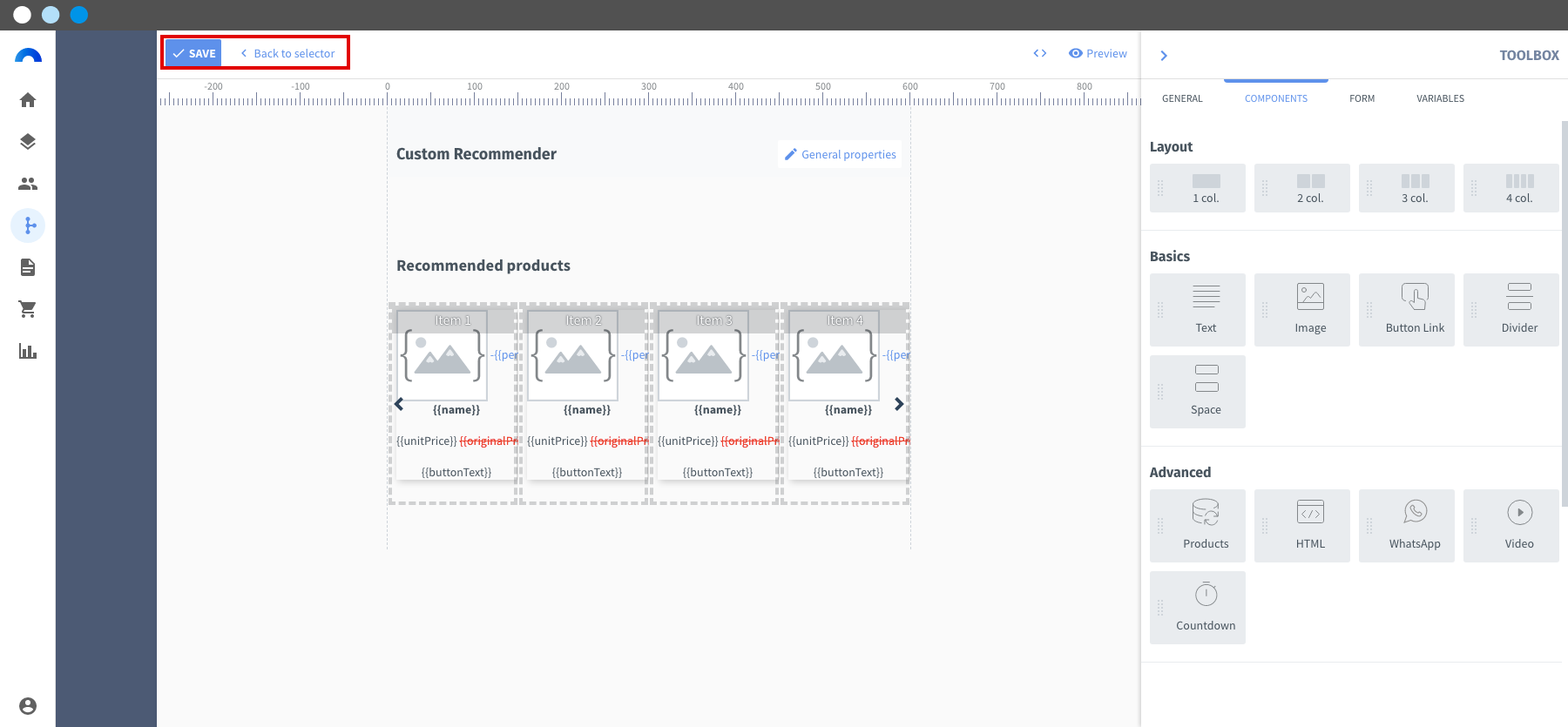Select the 1 col. layout component
This screenshot has width=1568, height=727.
[x=1198, y=188]
